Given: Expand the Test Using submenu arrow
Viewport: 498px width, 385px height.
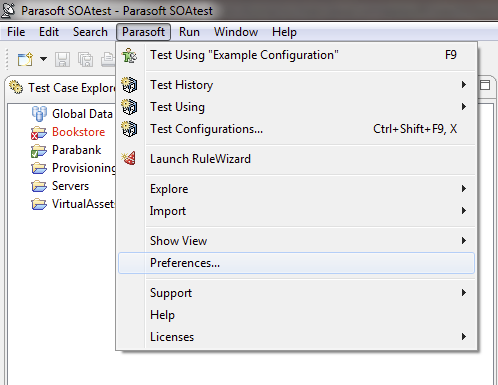Looking at the screenshot, I should pos(464,107).
